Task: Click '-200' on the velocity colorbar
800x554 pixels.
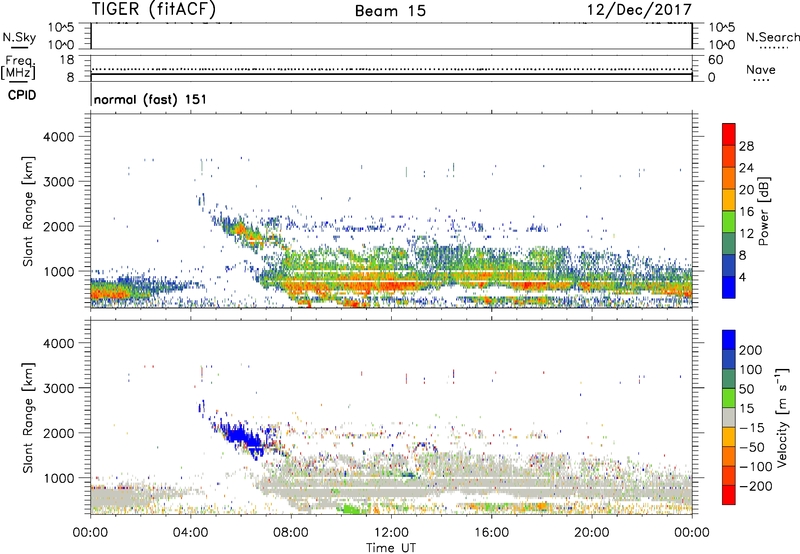Action: coord(756,486)
